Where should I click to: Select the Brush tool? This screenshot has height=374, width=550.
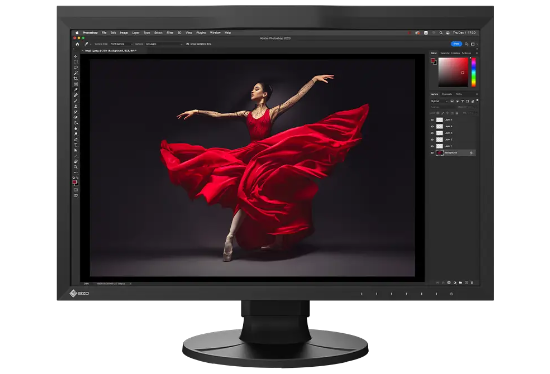pyautogui.click(x=75, y=101)
